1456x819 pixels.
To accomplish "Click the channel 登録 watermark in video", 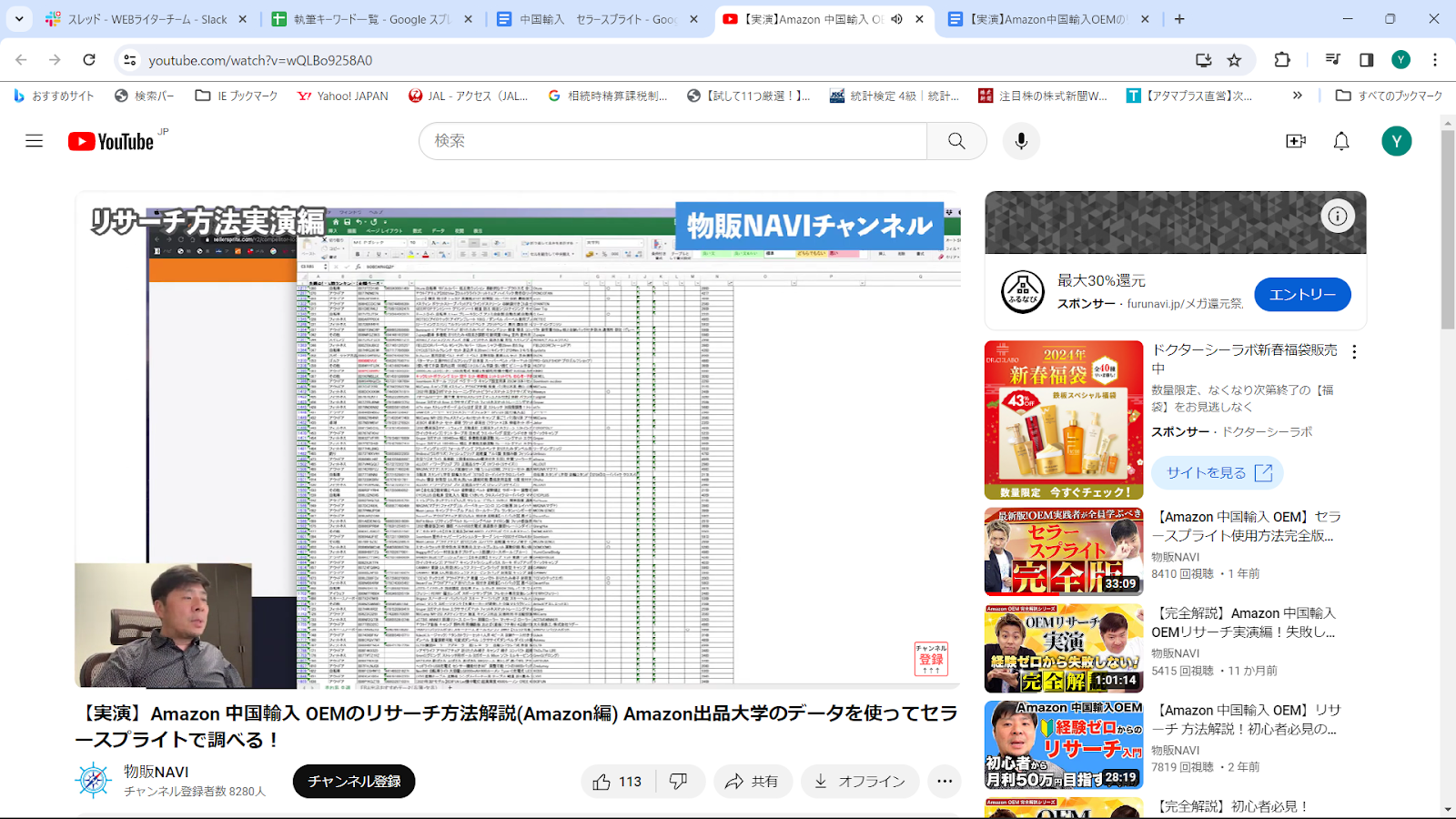I will [x=931, y=659].
